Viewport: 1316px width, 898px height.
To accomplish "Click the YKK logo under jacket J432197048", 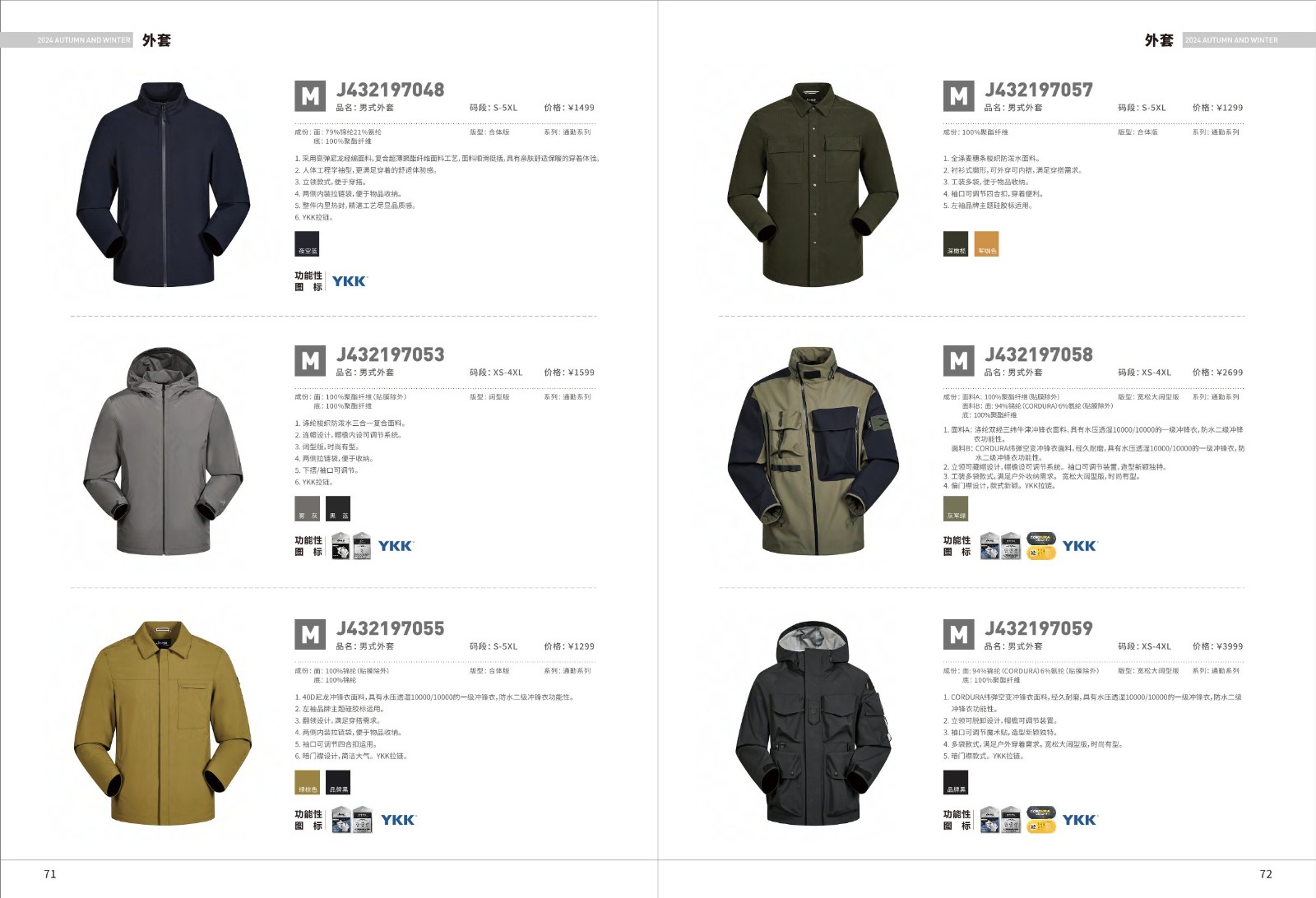I will [x=349, y=281].
